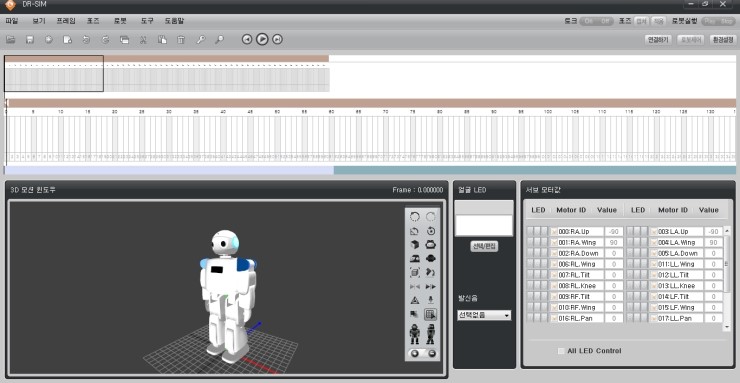Click the open folder toolbar icon
740x383 pixels.
(11, 40)
